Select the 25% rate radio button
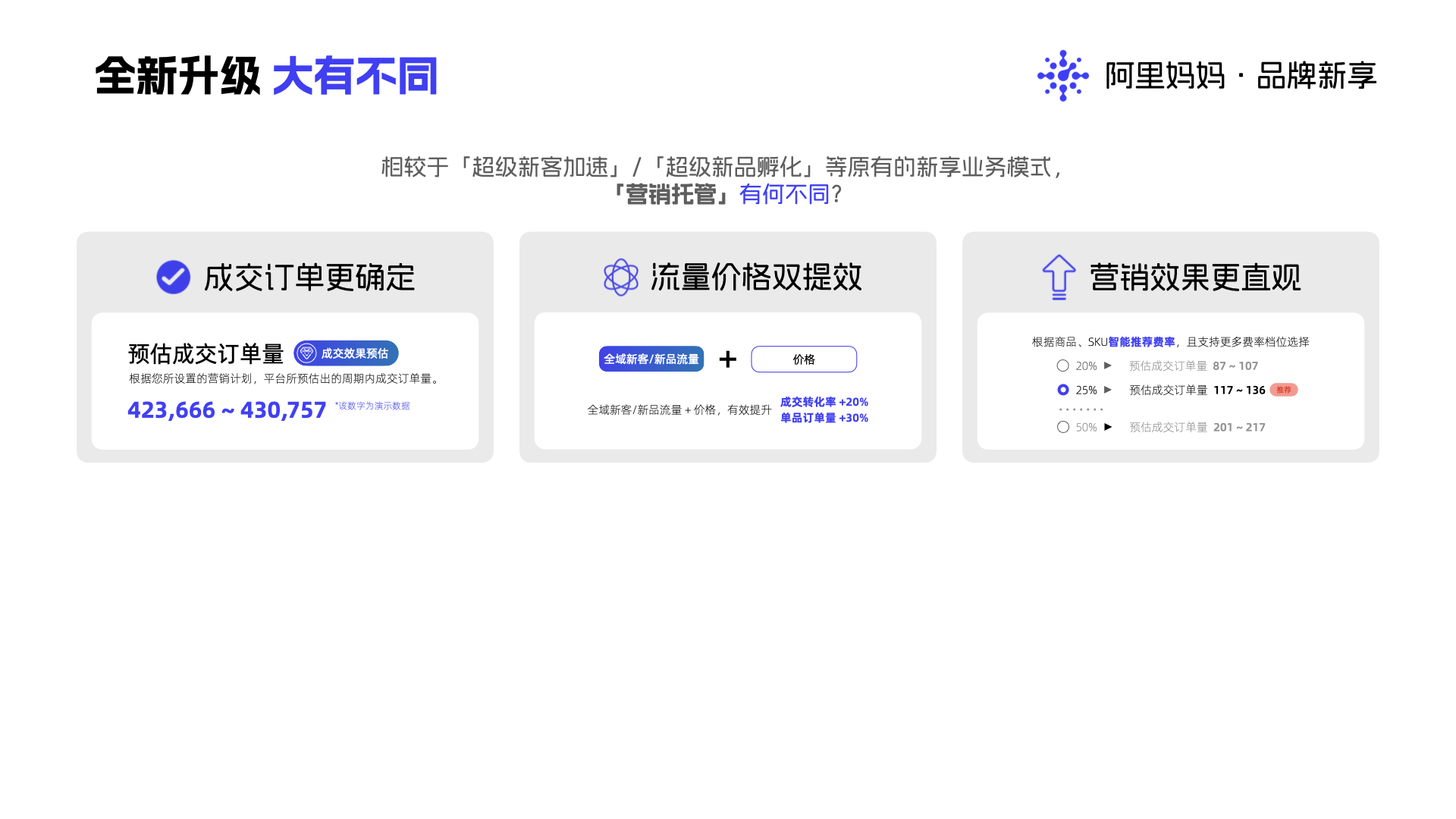This screenshot has width=1456, height=819. click(1062, 390)
